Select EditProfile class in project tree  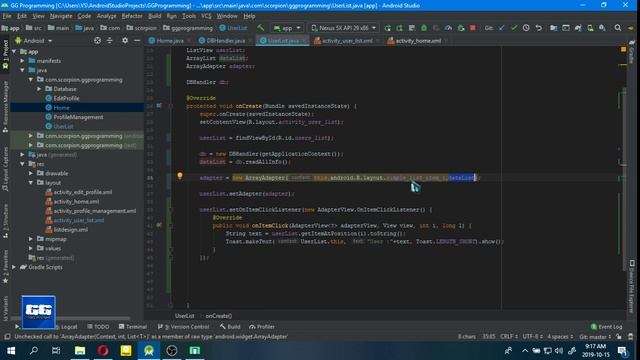66,98
